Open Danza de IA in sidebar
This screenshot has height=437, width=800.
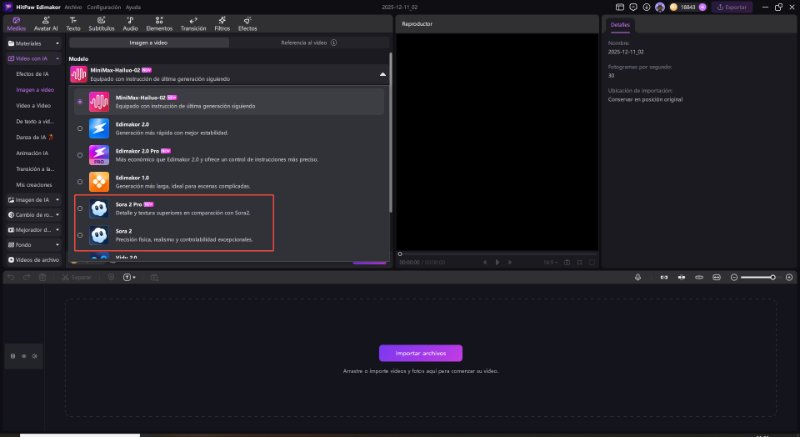pos(35,137)
